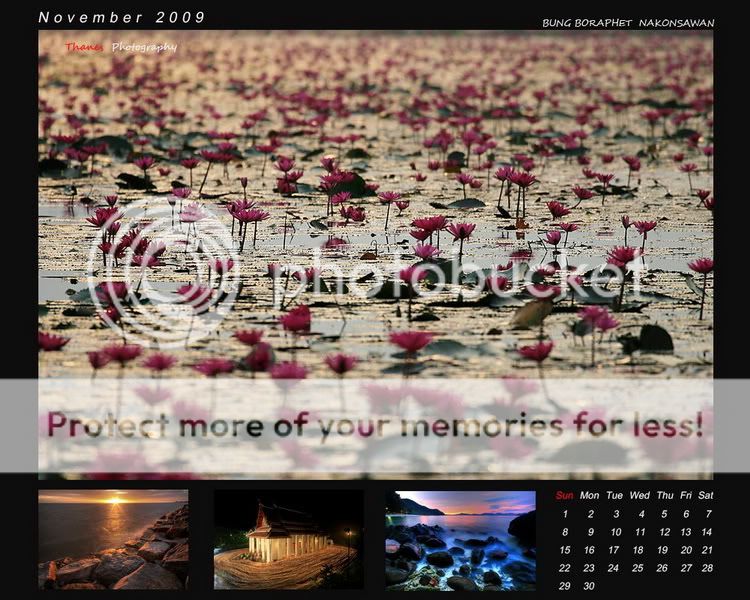Choose date 21 in the calendar

click(707, 550)
